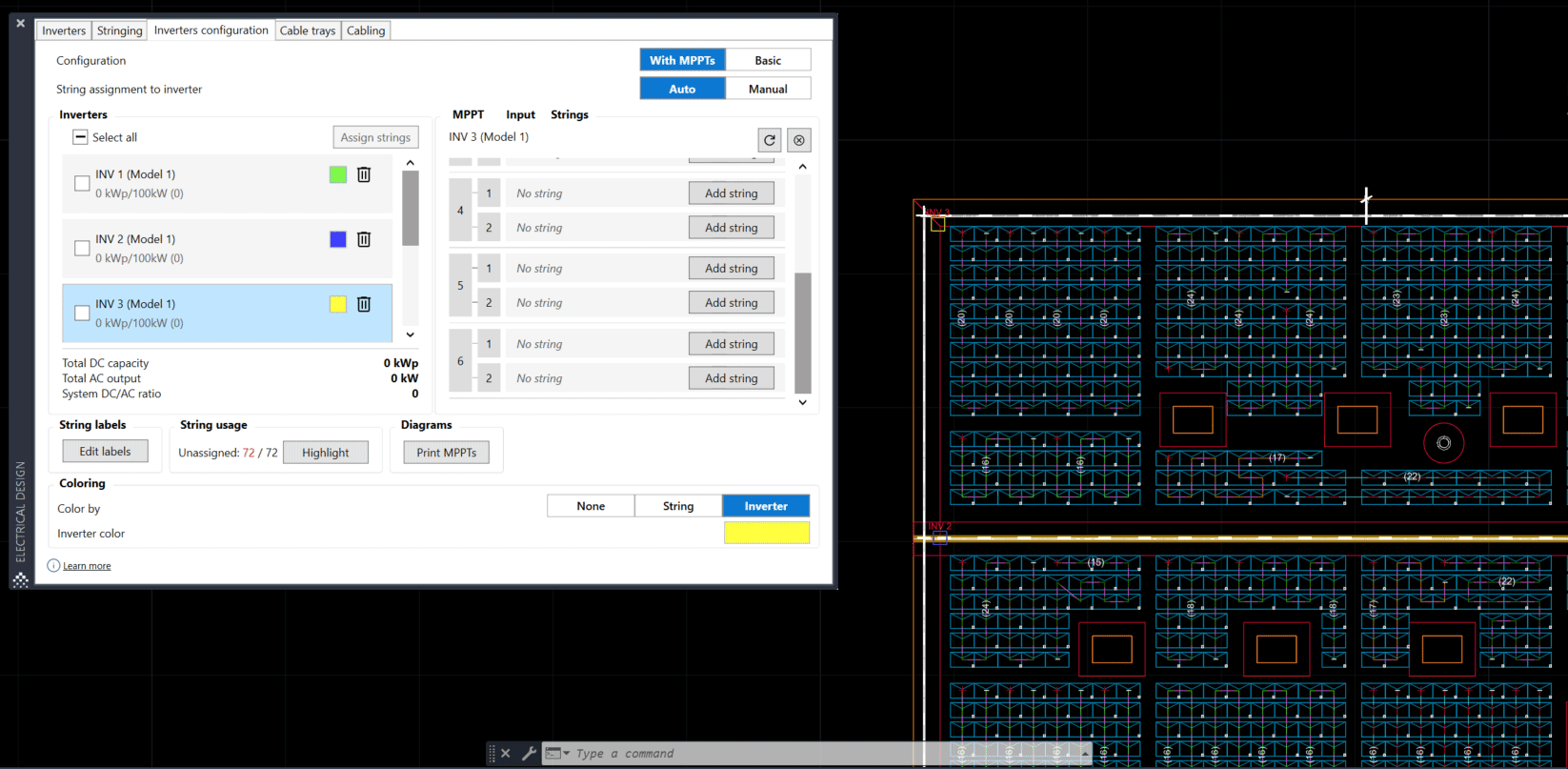Expand command line history arrow

tap(1085, 753)
